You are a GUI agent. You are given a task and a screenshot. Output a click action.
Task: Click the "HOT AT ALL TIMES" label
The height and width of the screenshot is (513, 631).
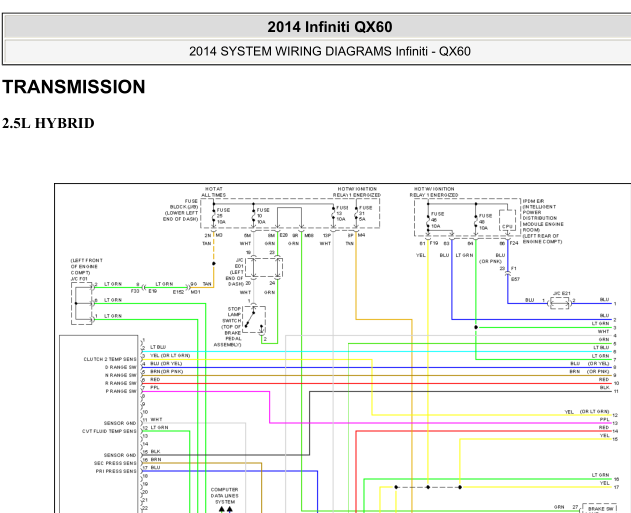click(x=214, y=192)
